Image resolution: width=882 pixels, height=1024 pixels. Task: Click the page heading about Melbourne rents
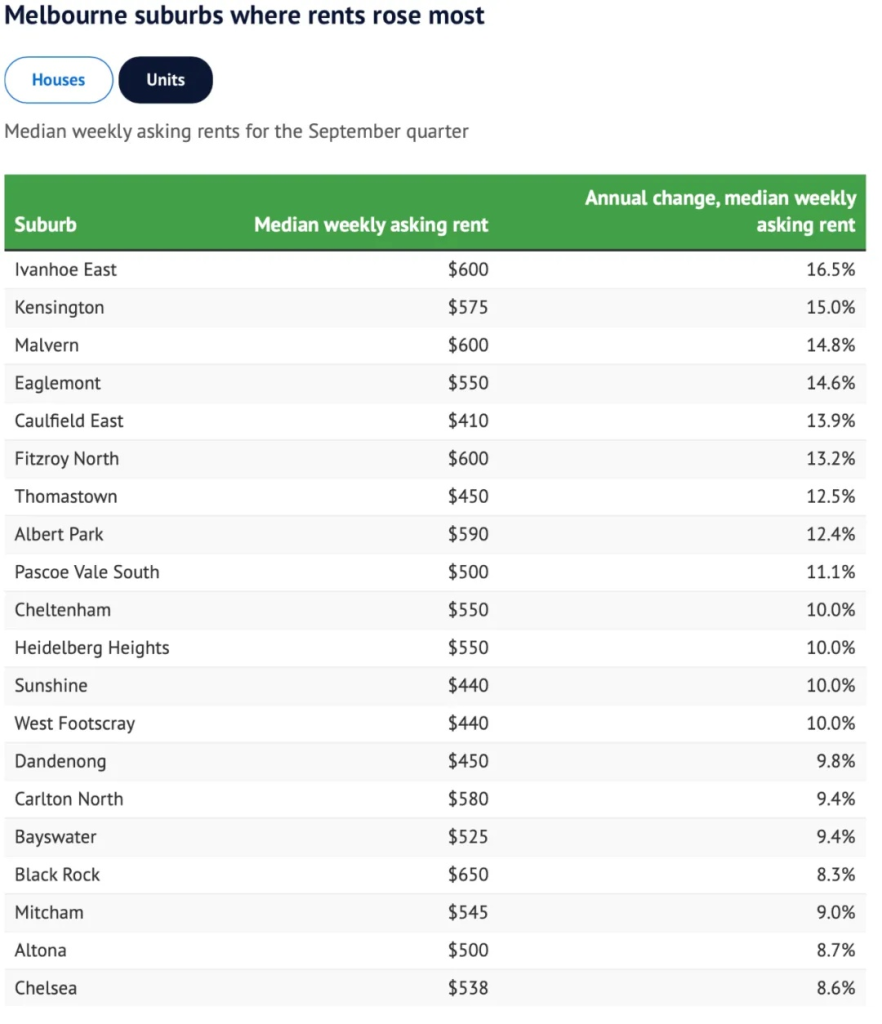[245, 16]
